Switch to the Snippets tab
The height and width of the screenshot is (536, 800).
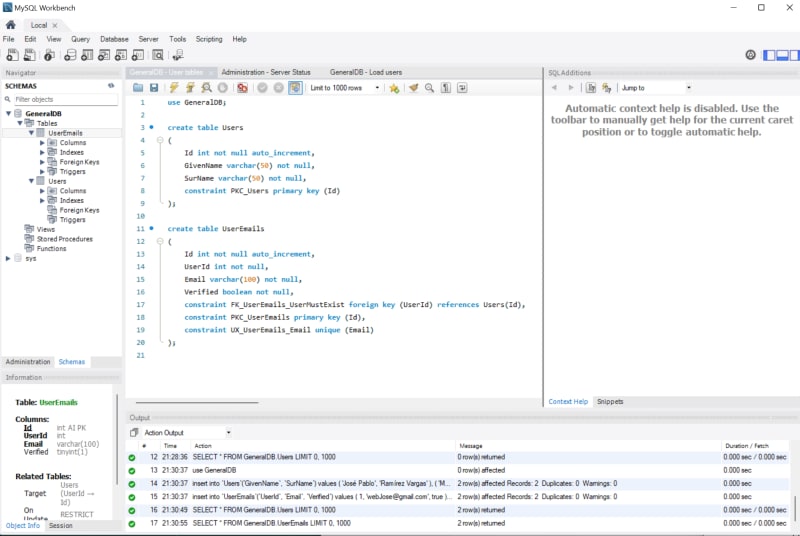(610, 402)
